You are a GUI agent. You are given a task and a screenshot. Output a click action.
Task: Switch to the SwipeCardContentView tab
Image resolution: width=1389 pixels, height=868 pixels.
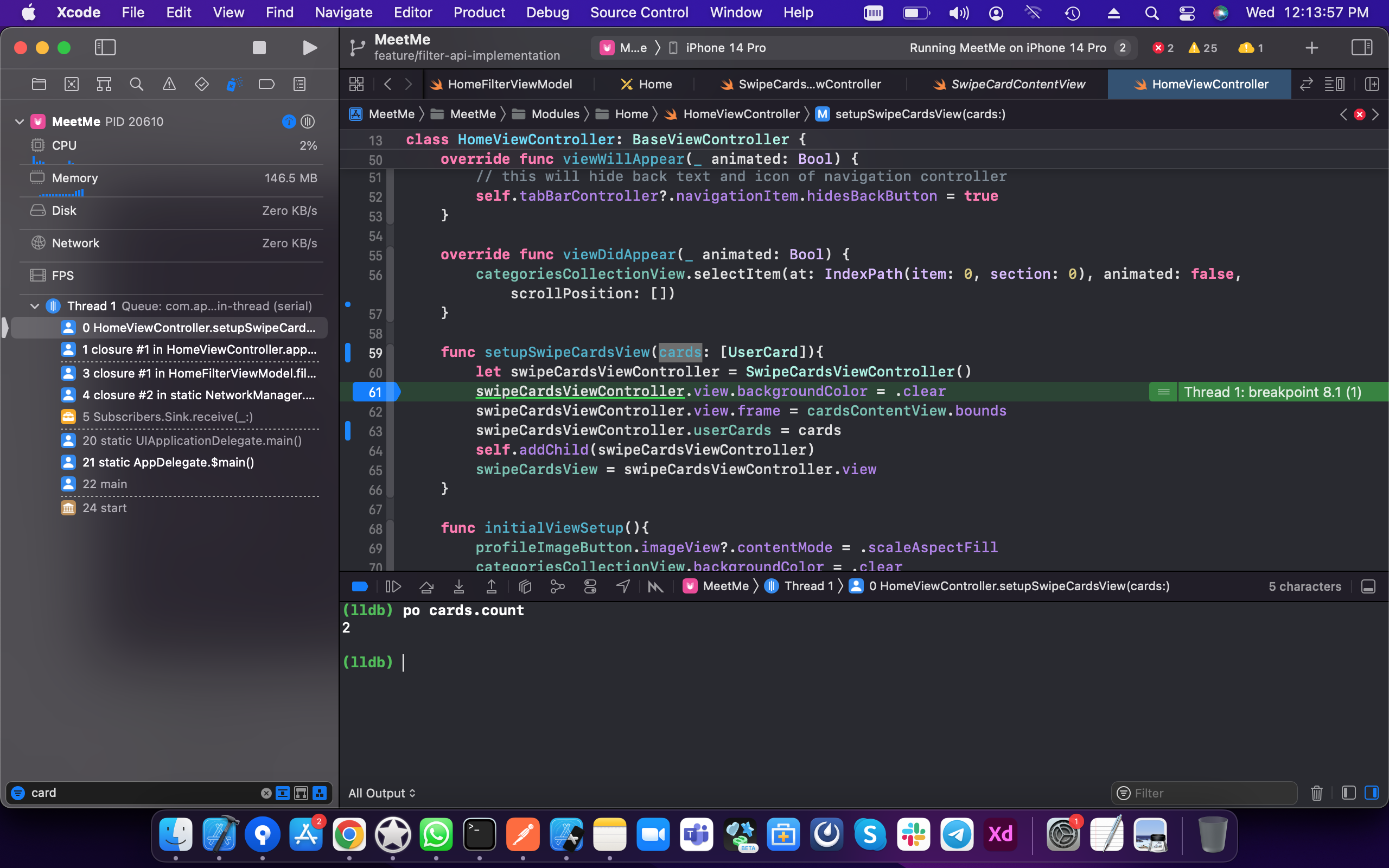[1017, 85]
